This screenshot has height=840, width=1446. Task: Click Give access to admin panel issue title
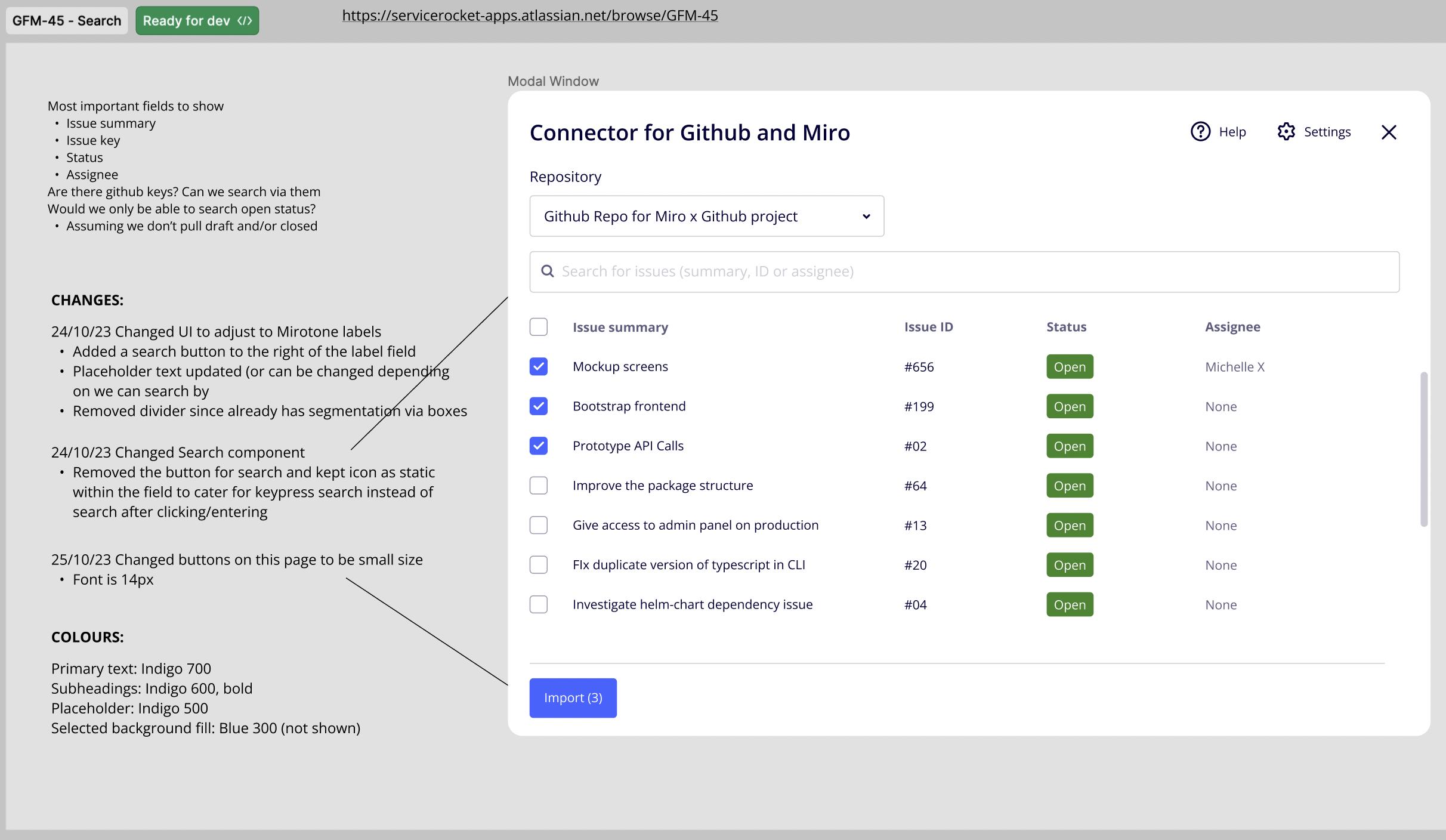pos(696,525)
